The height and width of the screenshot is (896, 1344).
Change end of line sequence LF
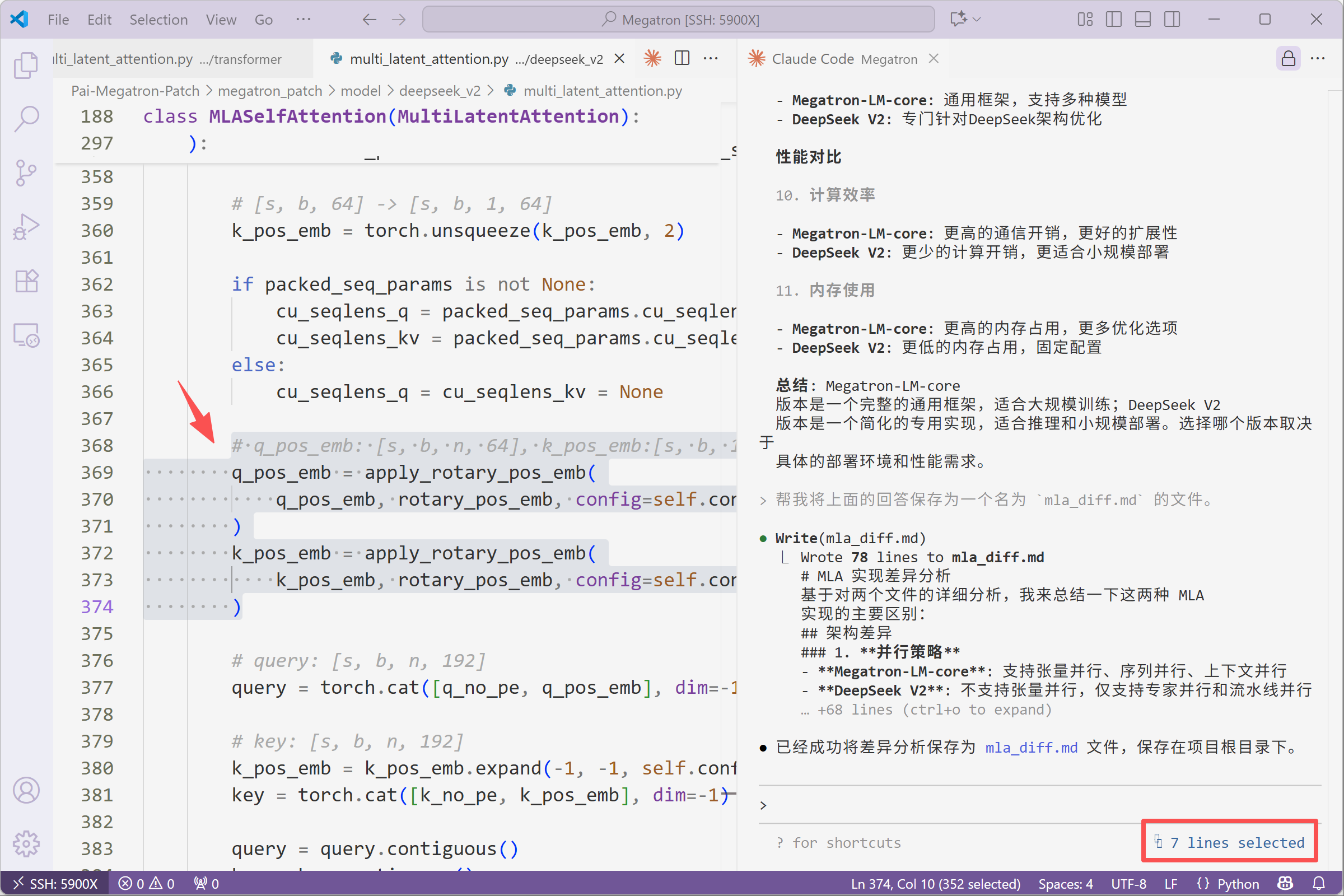pos(1170,884)
